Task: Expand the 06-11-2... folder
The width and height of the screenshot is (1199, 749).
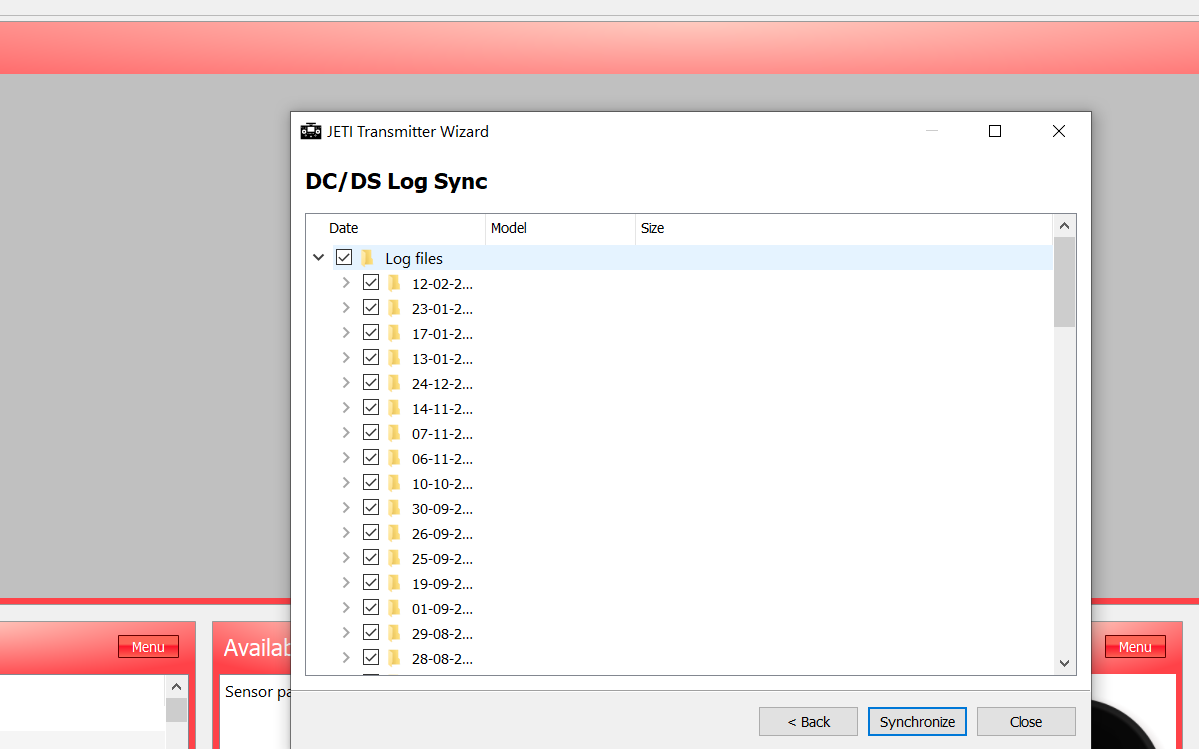Action: click(x=346, y=458)
